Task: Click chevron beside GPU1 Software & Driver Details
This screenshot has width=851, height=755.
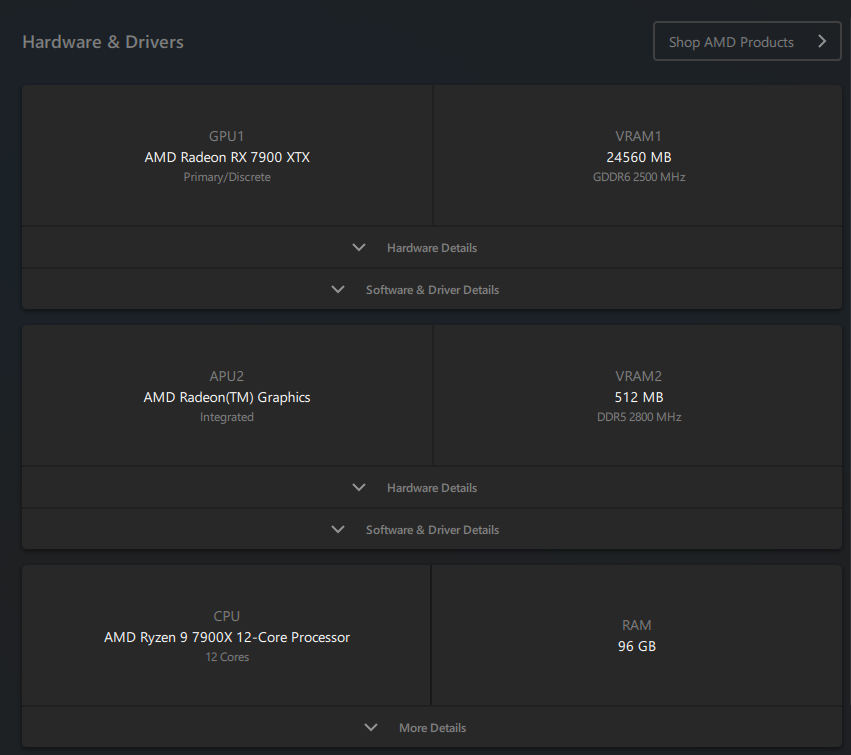Action: pos(338,290)
